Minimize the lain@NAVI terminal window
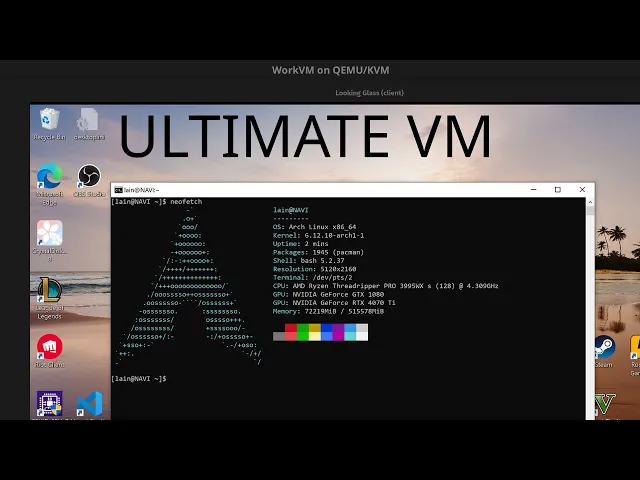This screenshot has height=480, width=640. pyautogui.click(x=533, y=189)
